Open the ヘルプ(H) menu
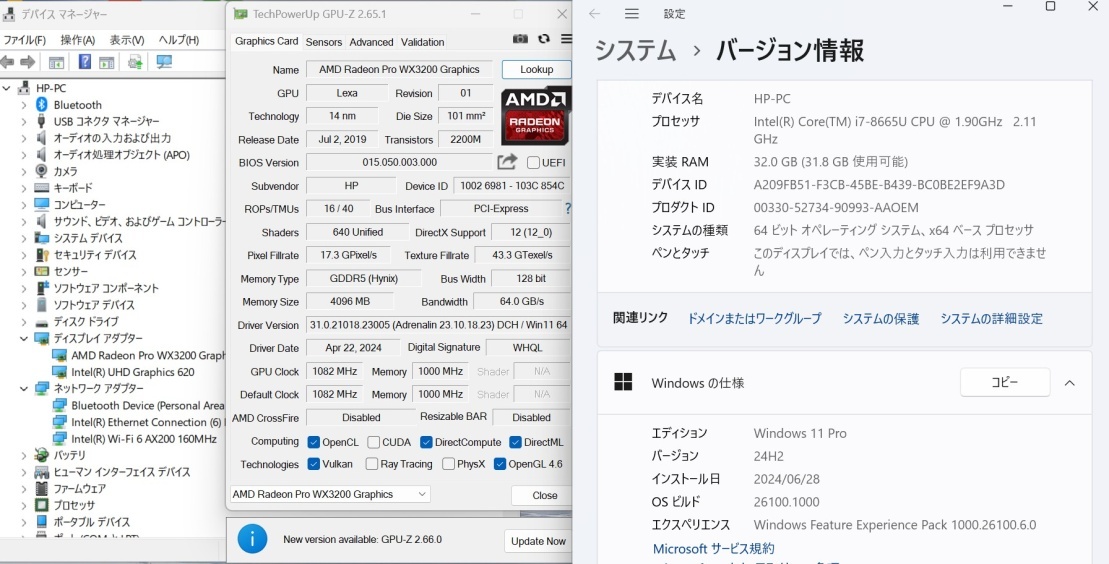The width and height of the screenshot is (1109, 564). 179,40
